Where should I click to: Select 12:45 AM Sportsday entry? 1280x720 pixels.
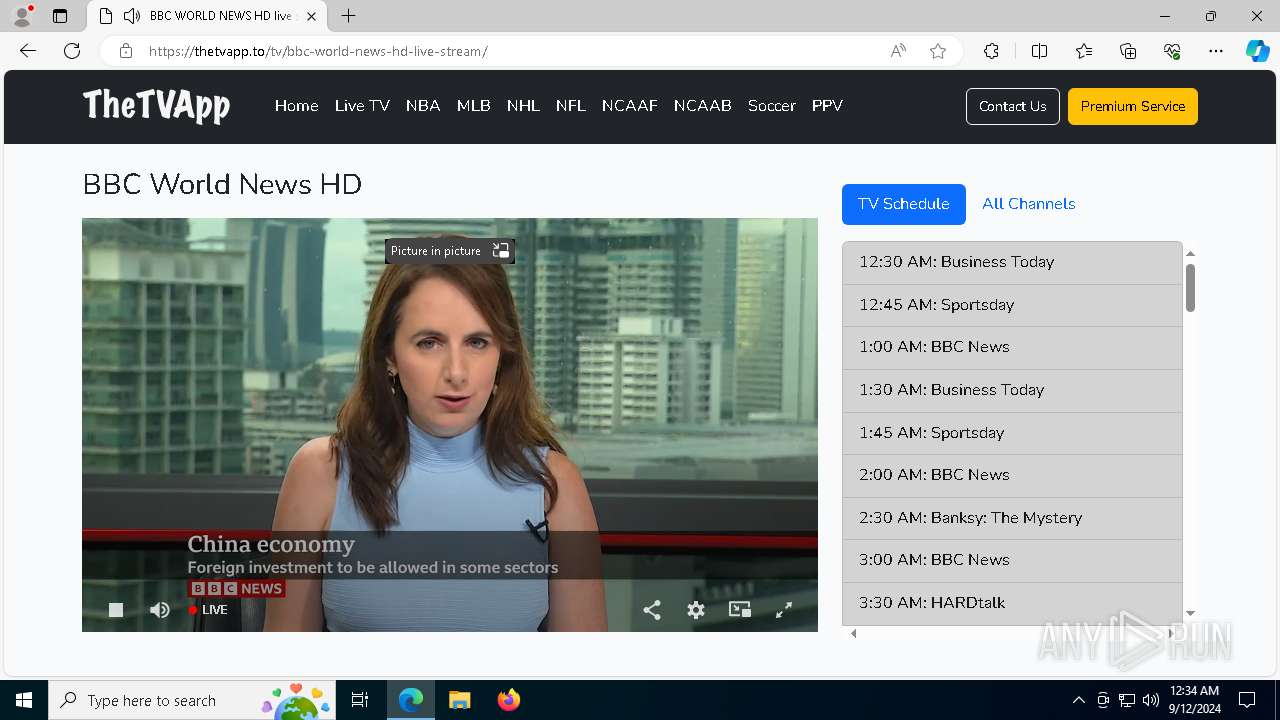point(1012,305)
